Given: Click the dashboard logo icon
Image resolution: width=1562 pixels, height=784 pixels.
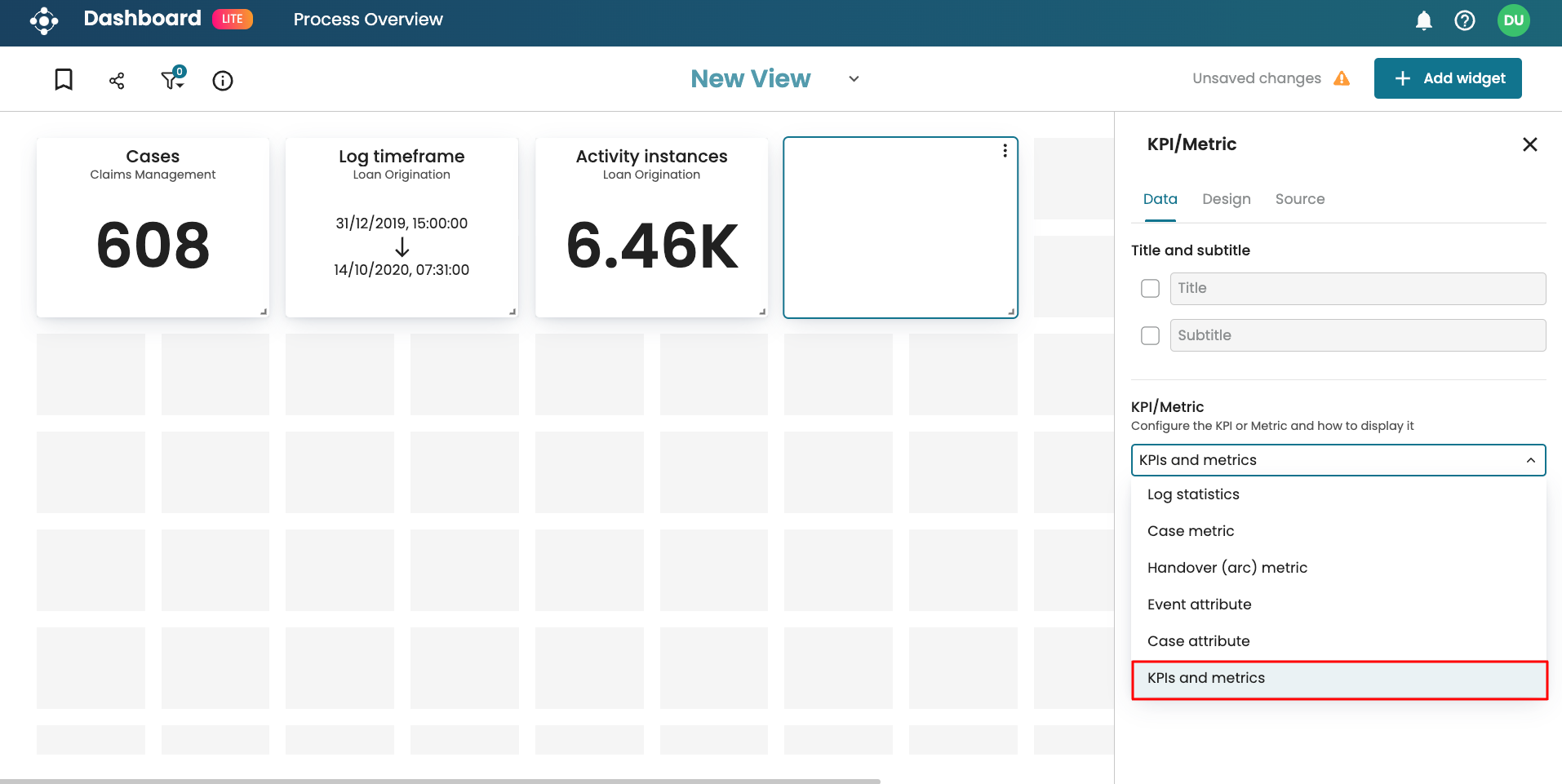Looking at the screenshot, I should [44, 20].
